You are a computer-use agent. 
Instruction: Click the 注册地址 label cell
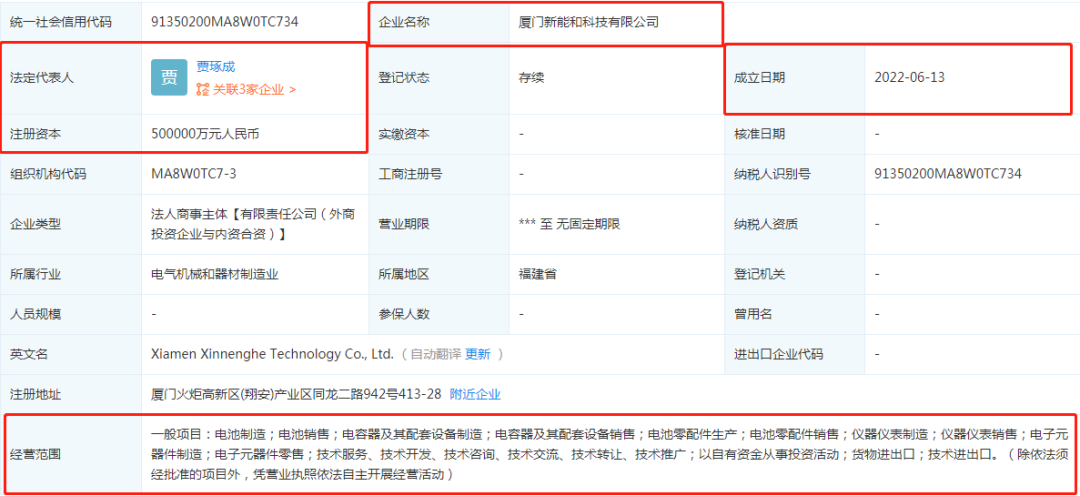point(71,395)
